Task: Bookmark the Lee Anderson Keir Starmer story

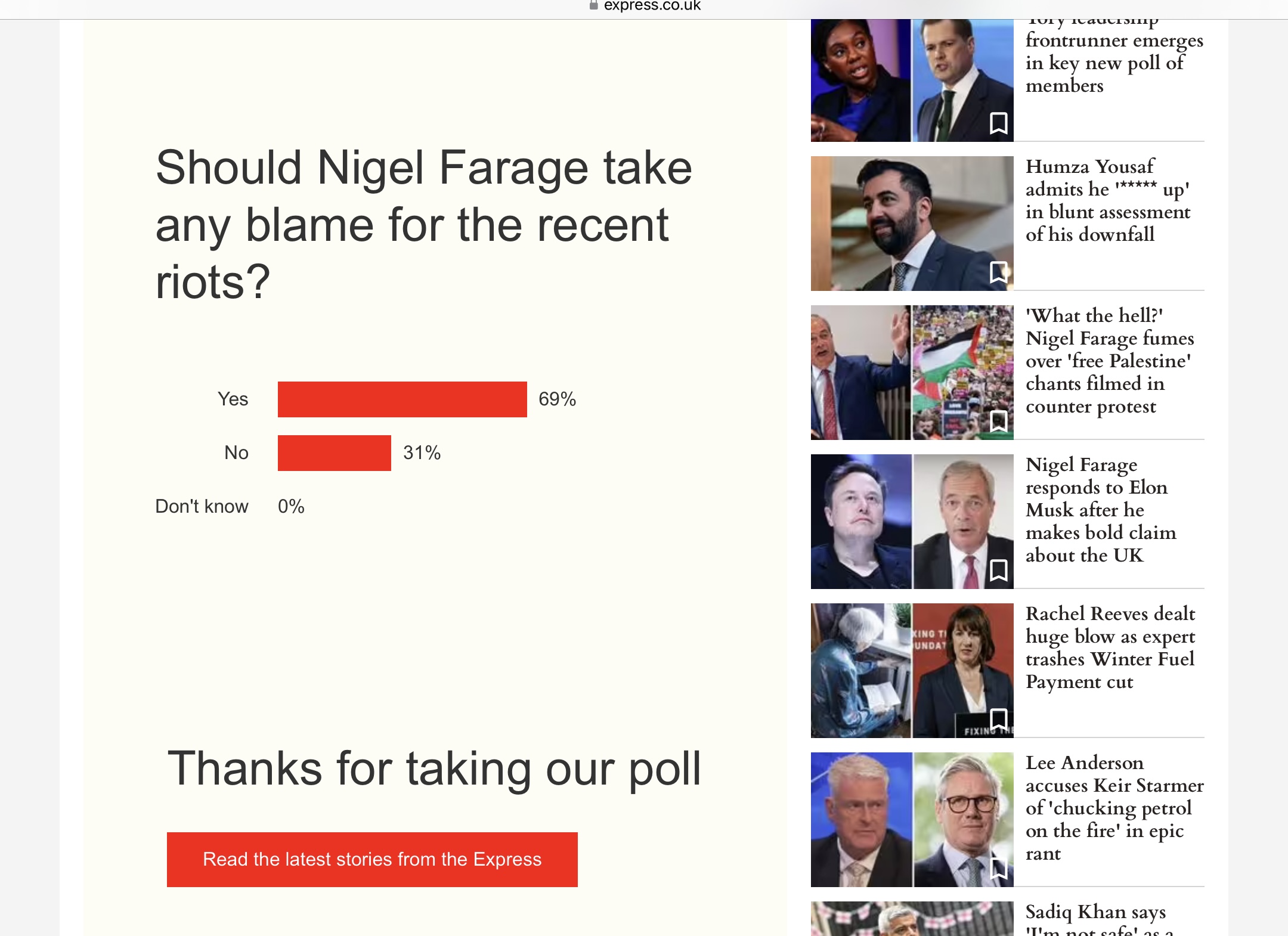Action: click(999, 869)
